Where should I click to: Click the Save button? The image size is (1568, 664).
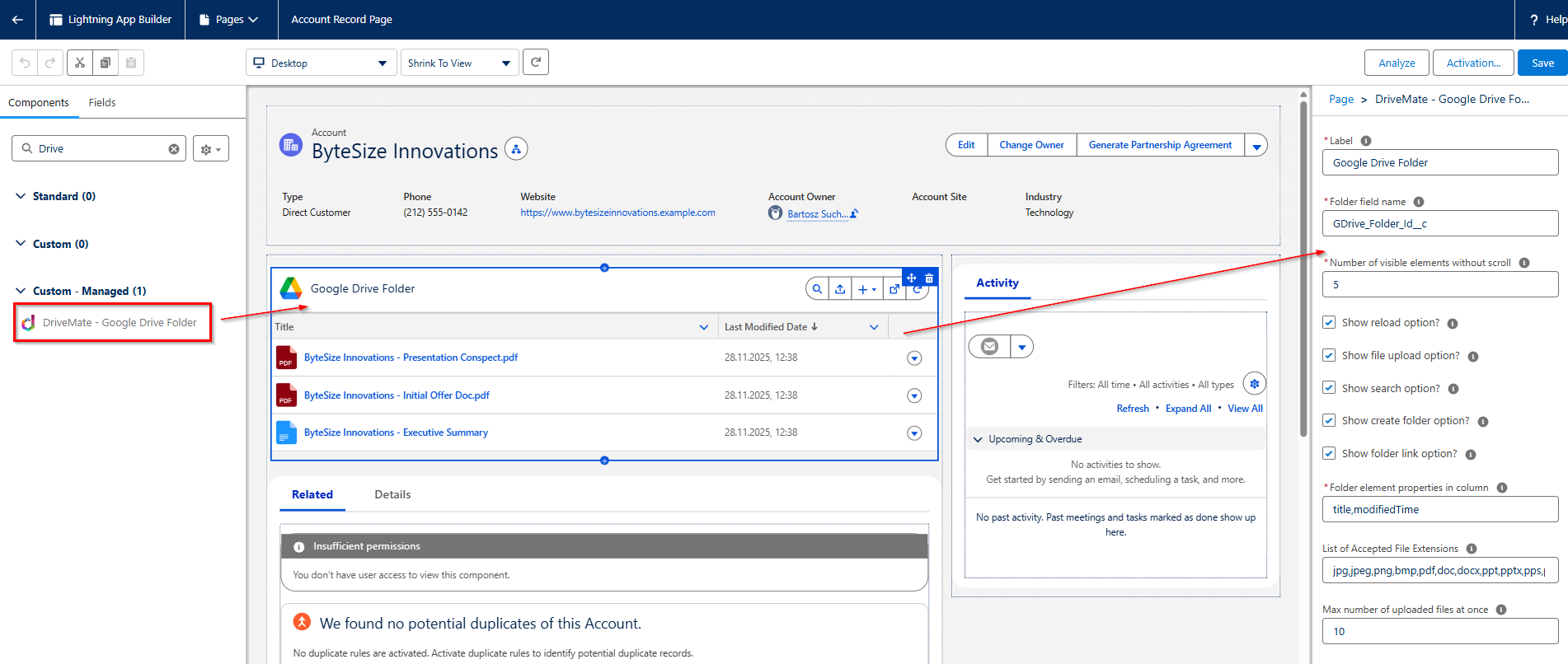1542,63
